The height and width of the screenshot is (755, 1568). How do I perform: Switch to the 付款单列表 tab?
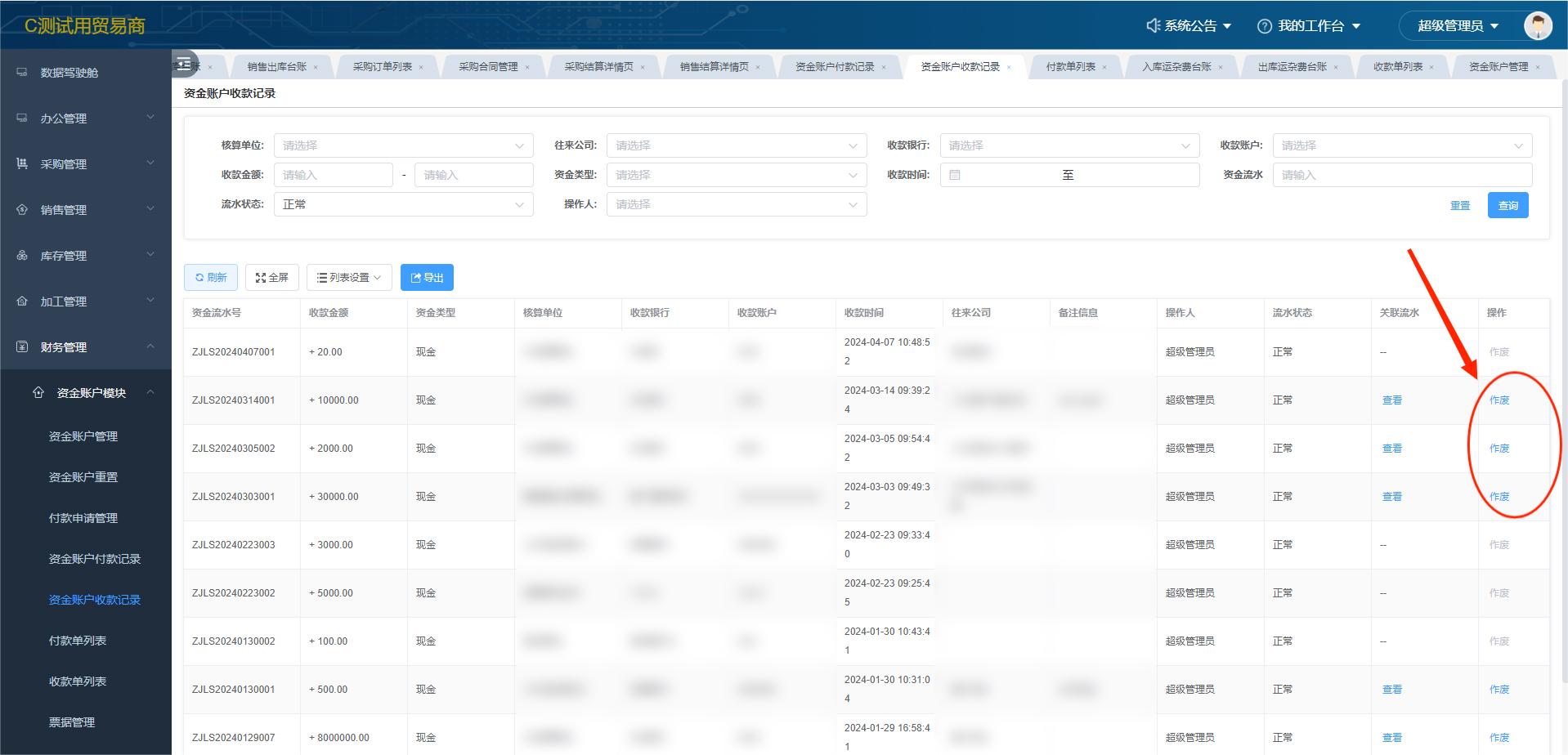[1070, 67]
